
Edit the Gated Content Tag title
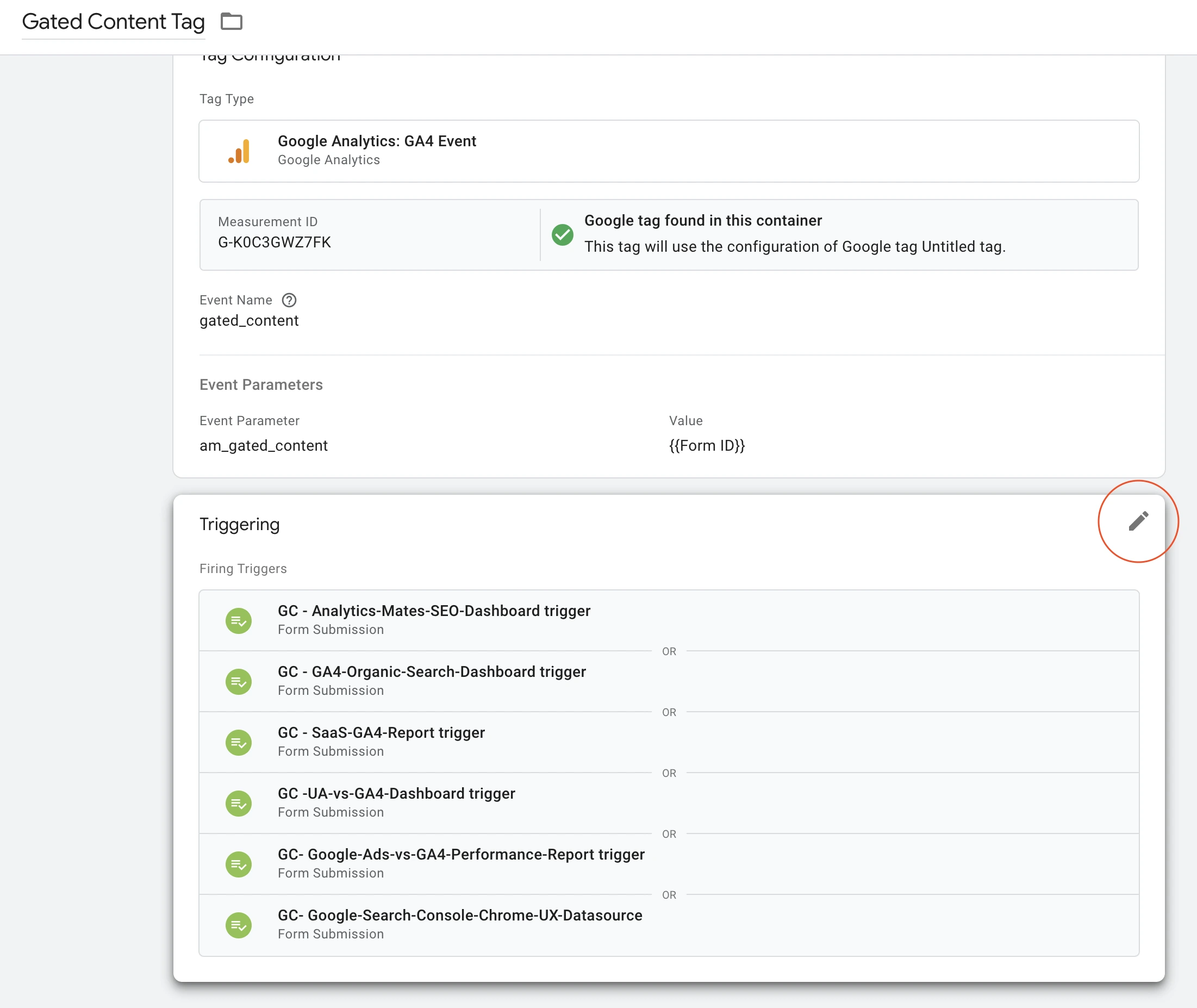[113, 22]
